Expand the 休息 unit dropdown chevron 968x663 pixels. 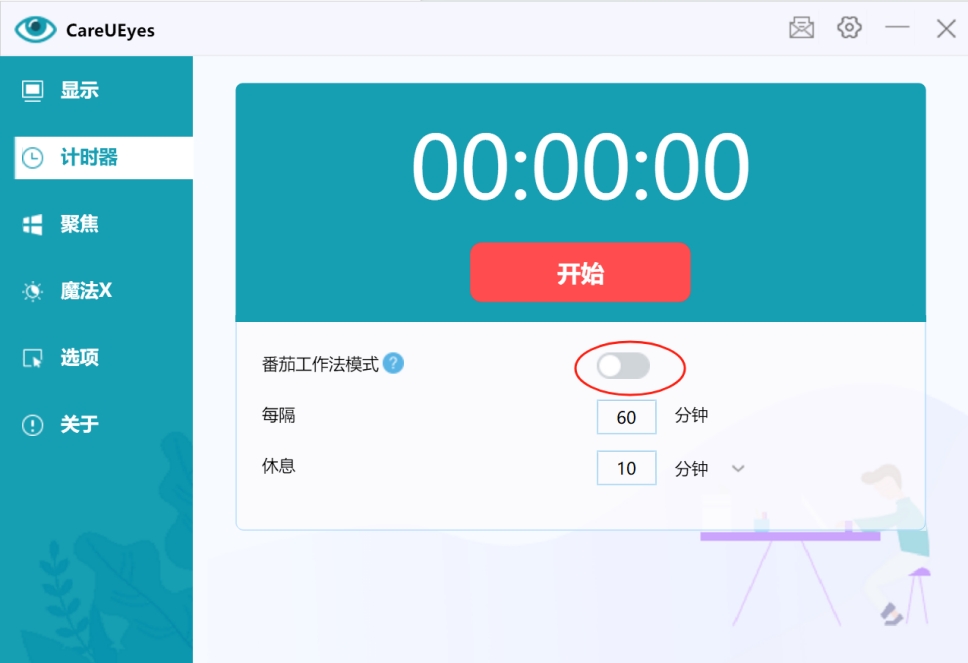tap(738, 469)
